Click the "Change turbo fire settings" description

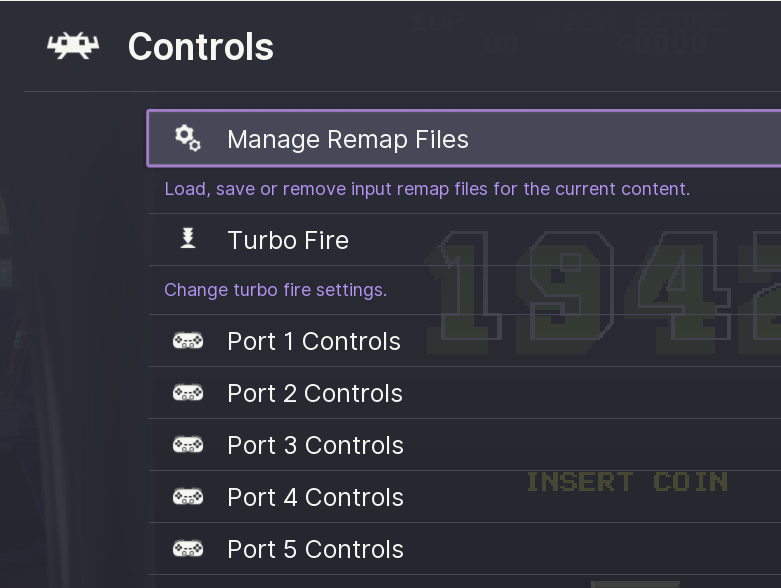coord(275,290)
